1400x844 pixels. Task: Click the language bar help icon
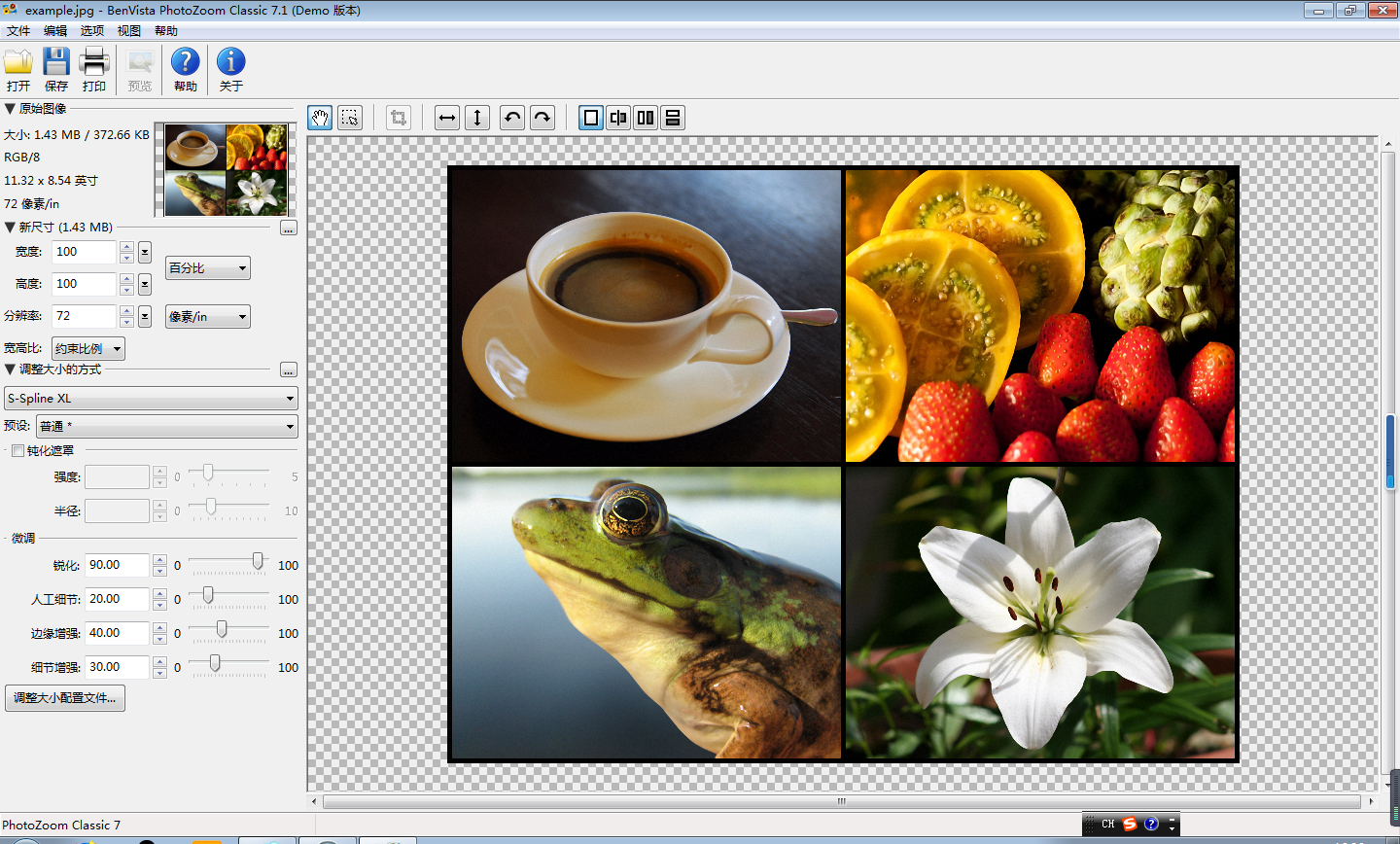pos(1151,824)
